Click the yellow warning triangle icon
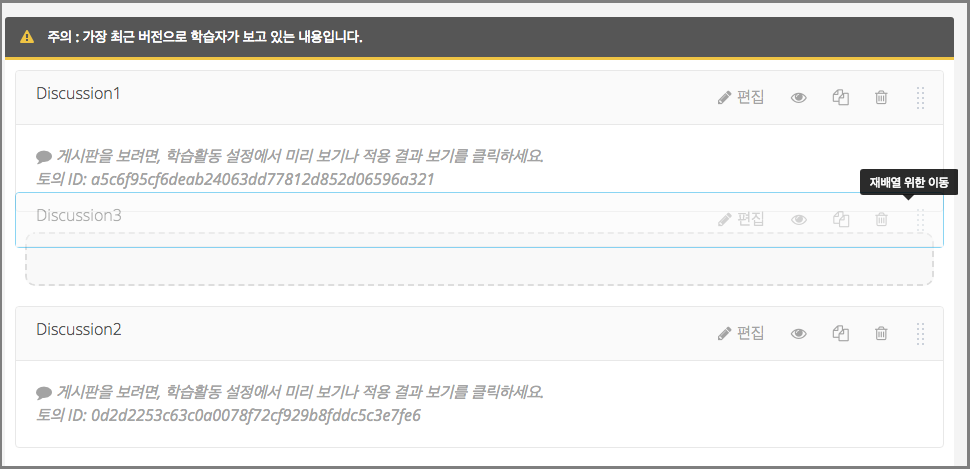The width and height of the screenshot is (970, 469). point(27,37)
